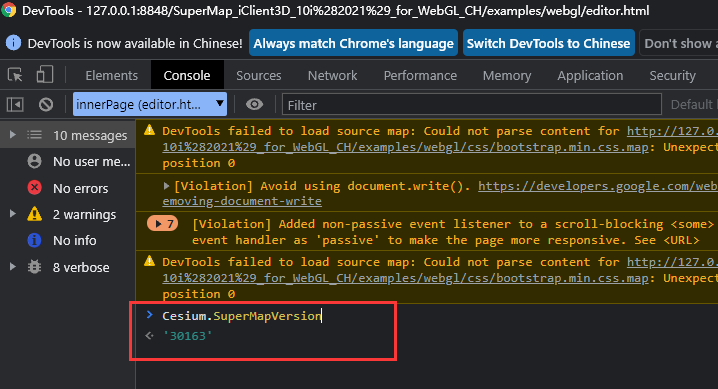Expand the document.write violation message
This screenshot has width=718, height=389.
(x=167, y=185)
